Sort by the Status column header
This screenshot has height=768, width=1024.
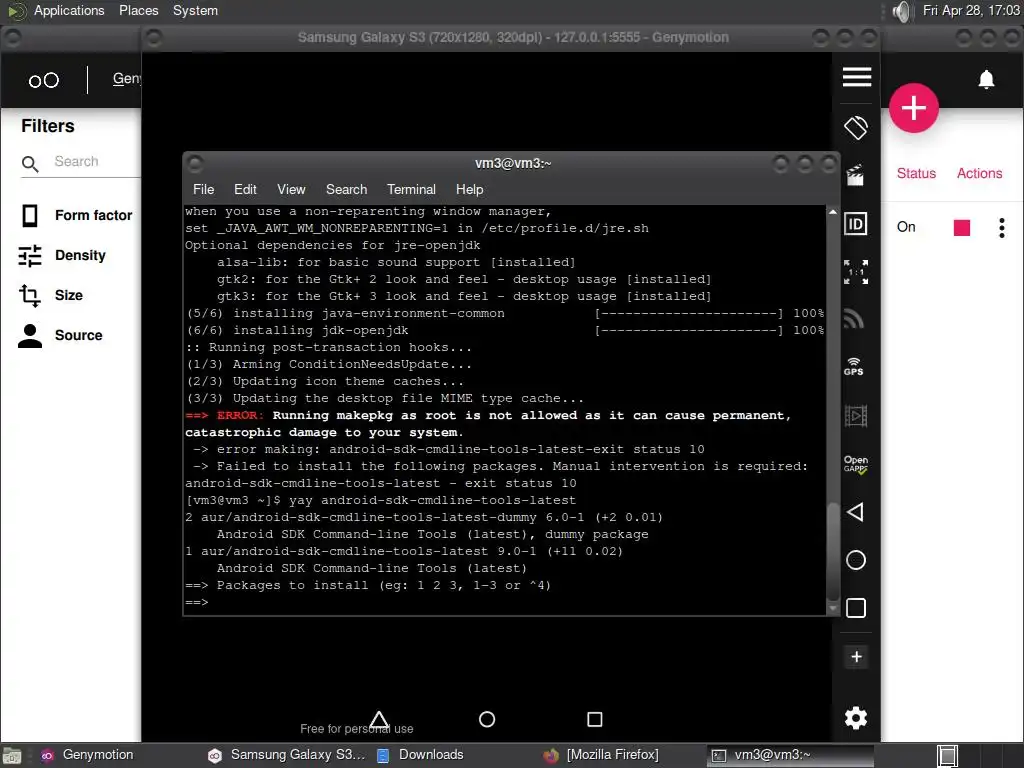916,173
